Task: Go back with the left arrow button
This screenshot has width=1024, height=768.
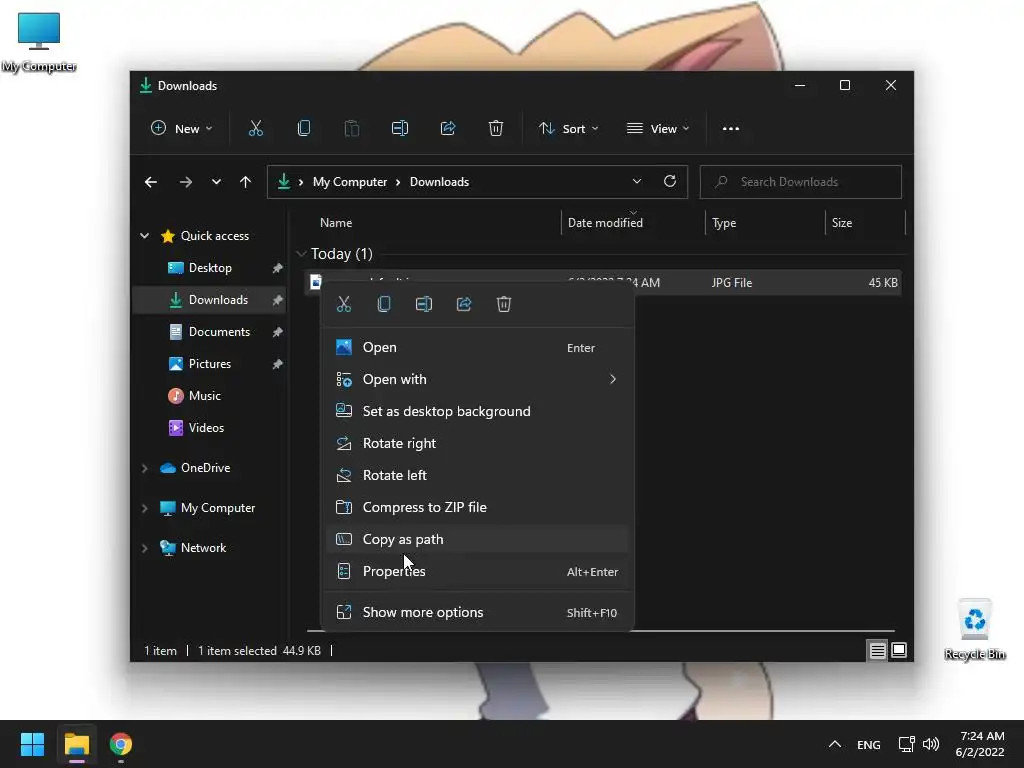Action: coord(151,182)
